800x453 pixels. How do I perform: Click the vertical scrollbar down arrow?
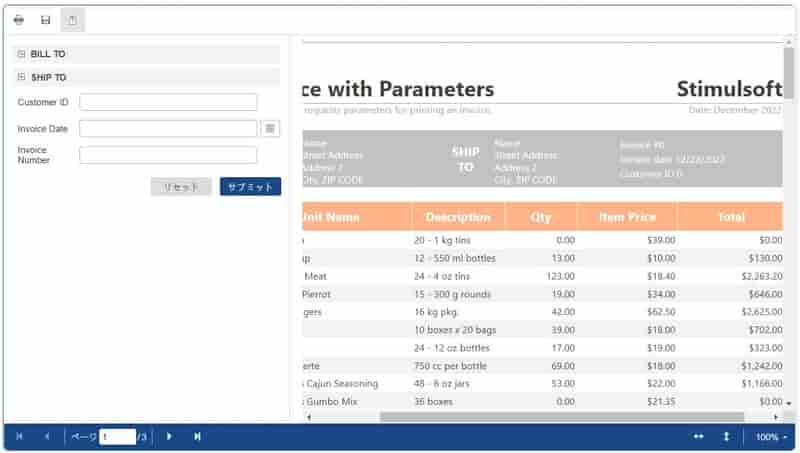tap(789, 403)
